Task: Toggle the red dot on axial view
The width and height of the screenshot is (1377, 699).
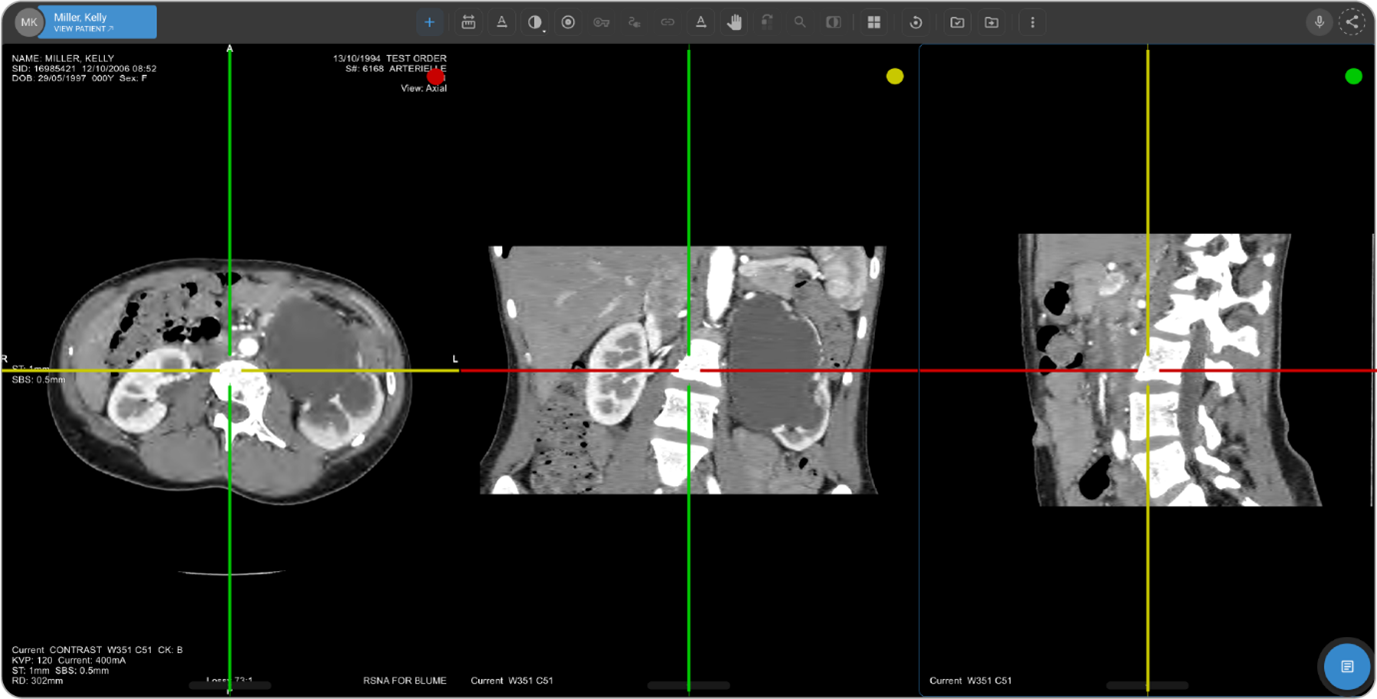Action: click(435, 77)
